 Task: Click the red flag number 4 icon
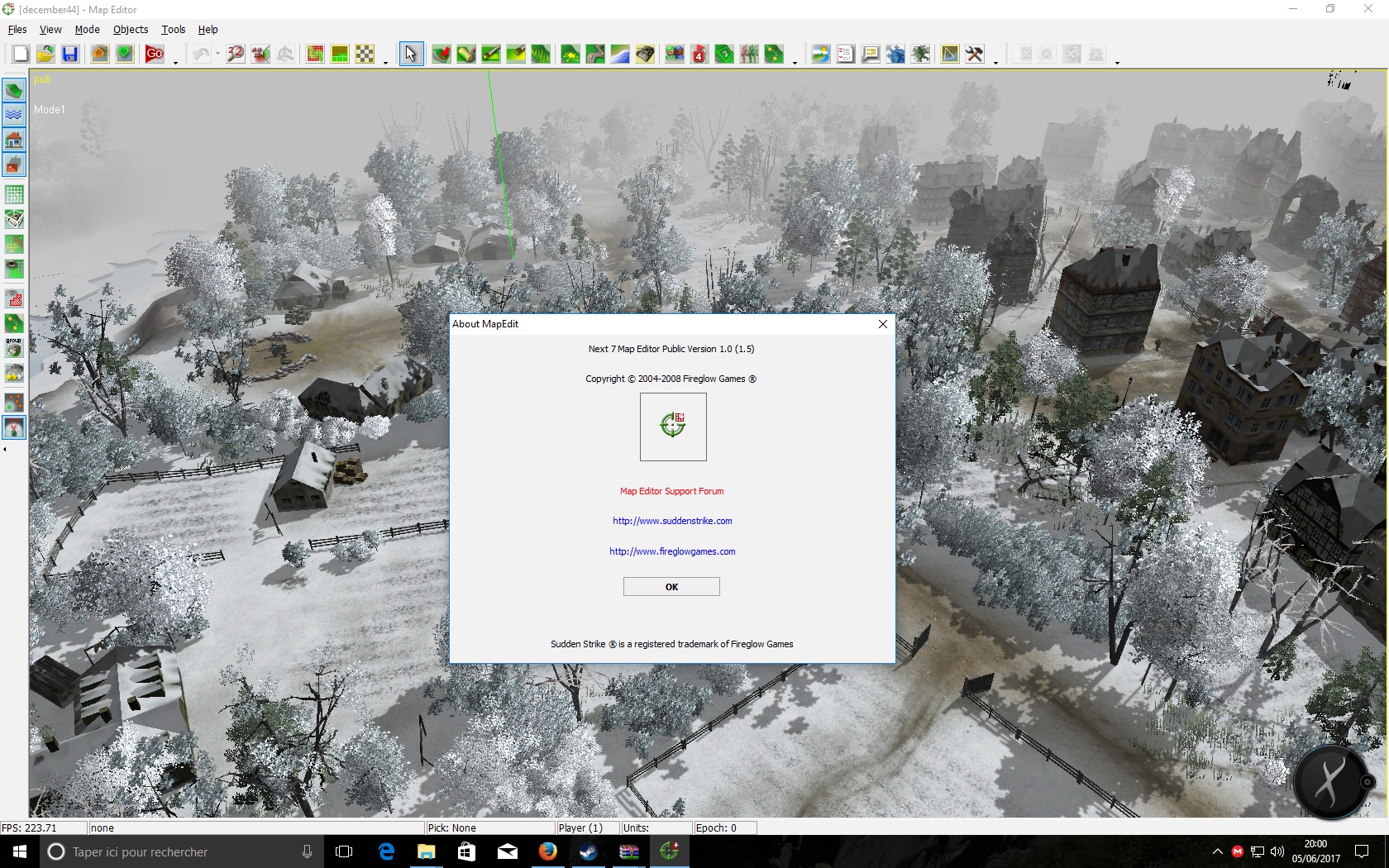point(699,55)
